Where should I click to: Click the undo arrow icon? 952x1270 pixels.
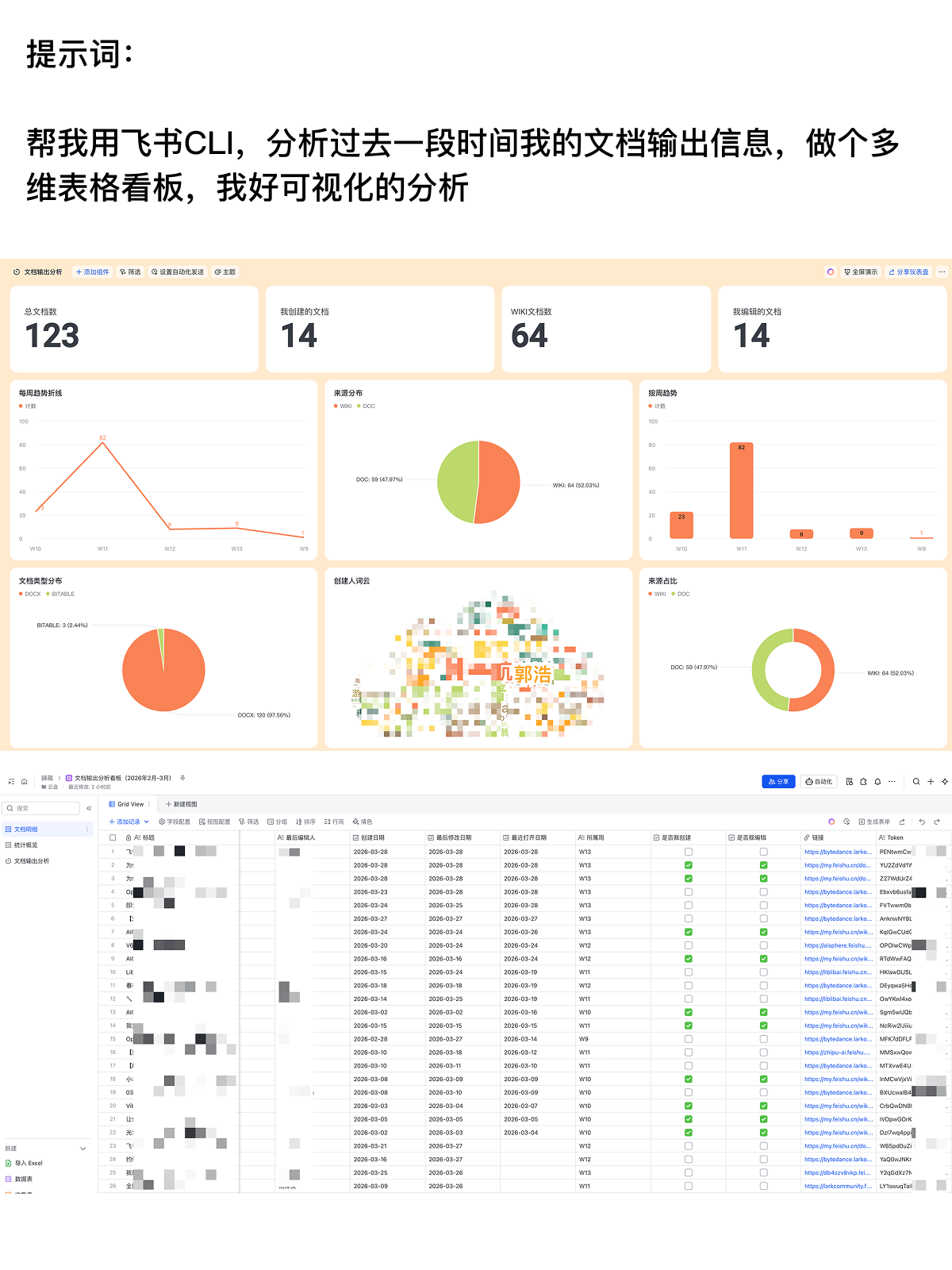point(922,822)
